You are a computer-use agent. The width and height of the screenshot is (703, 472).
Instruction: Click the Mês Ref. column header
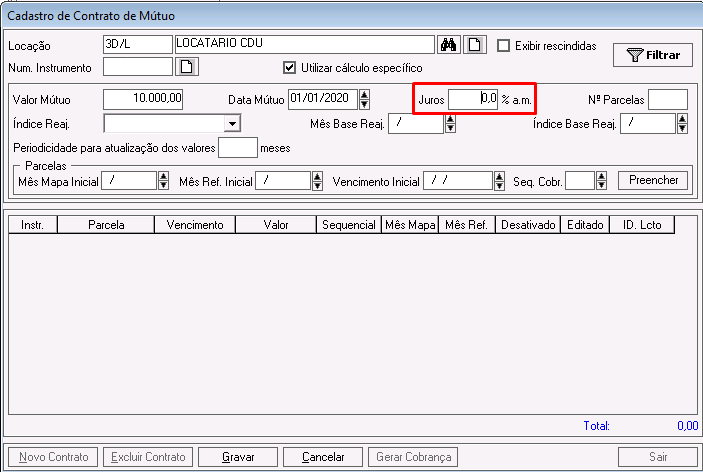pyautogui.click(x=467, y=225)
